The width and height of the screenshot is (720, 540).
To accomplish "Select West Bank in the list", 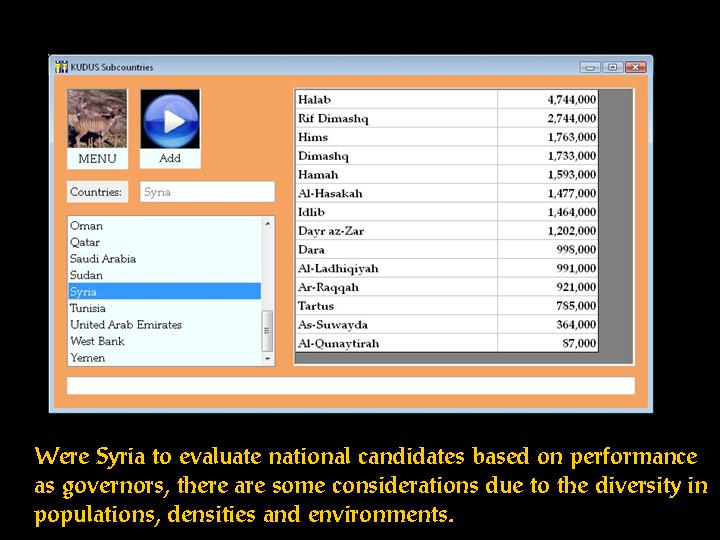I will (x=97, y=341).
